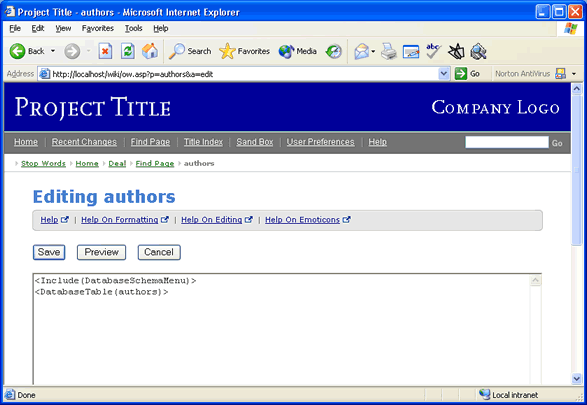Open the Tools menu
This screenshot has width=587, height=405.
click(x=133, y=28)
